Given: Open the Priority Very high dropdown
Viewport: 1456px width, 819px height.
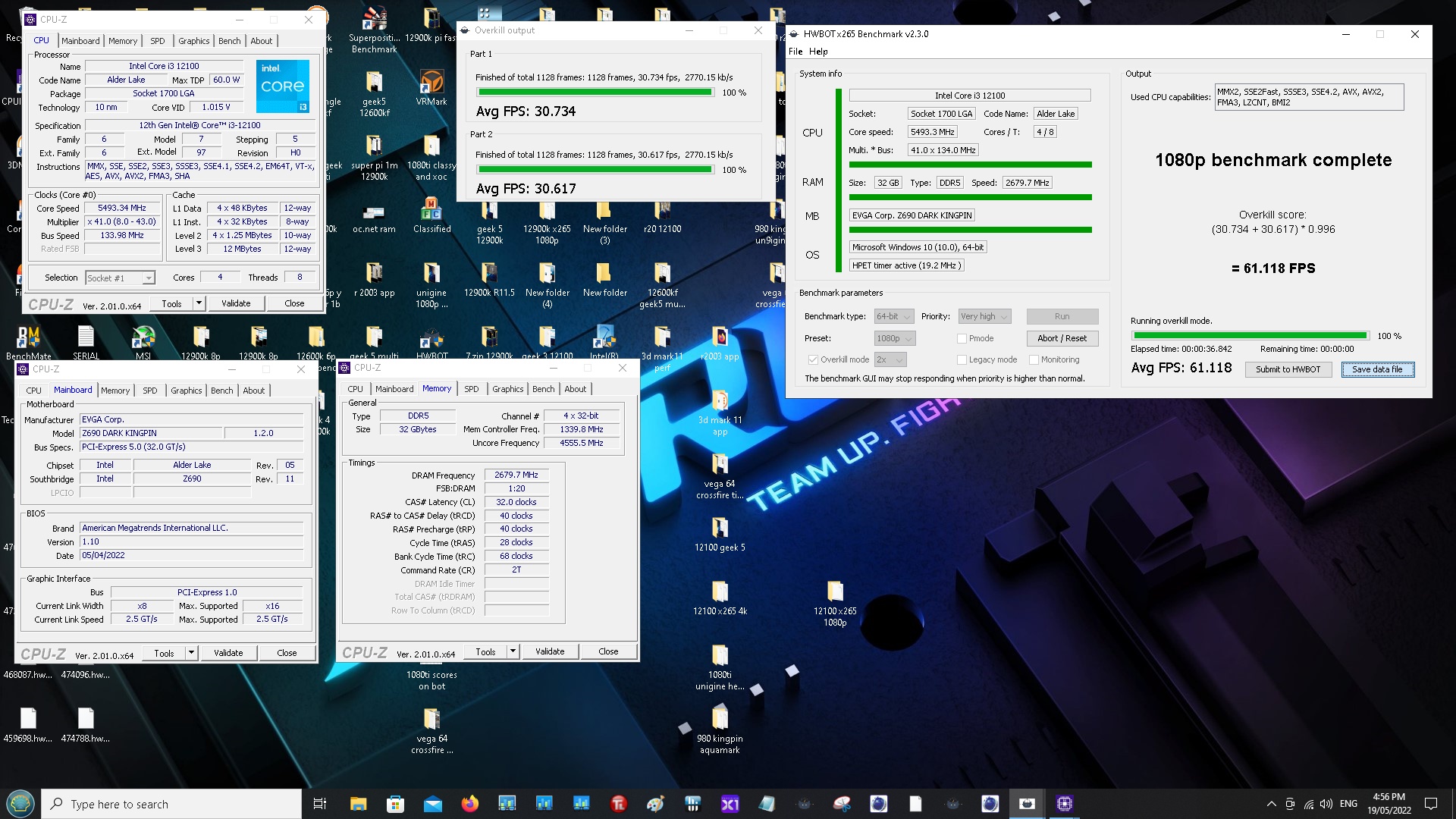Looking at the screenshot, I should tap(984, 316).
